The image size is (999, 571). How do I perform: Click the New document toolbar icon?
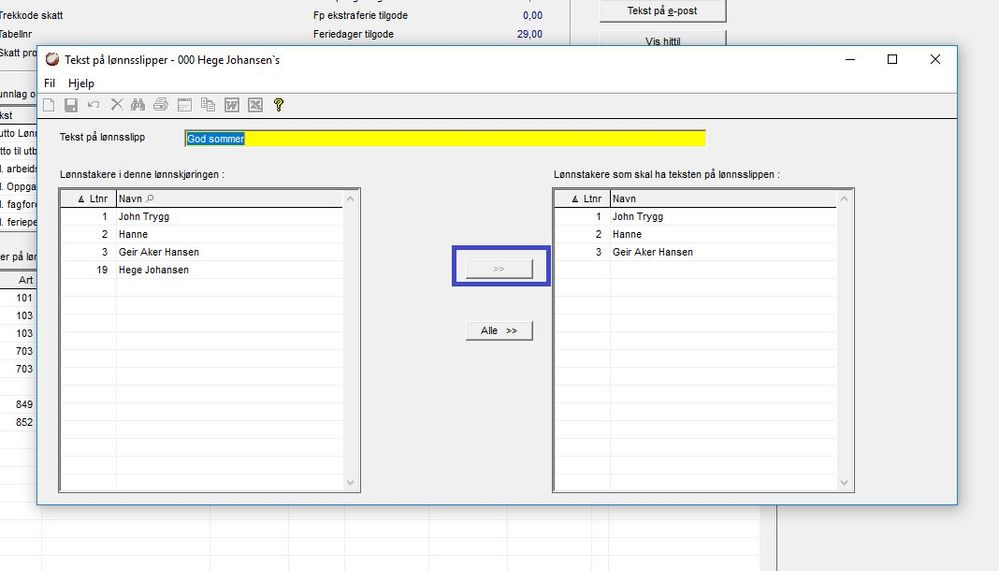(49, 105)
